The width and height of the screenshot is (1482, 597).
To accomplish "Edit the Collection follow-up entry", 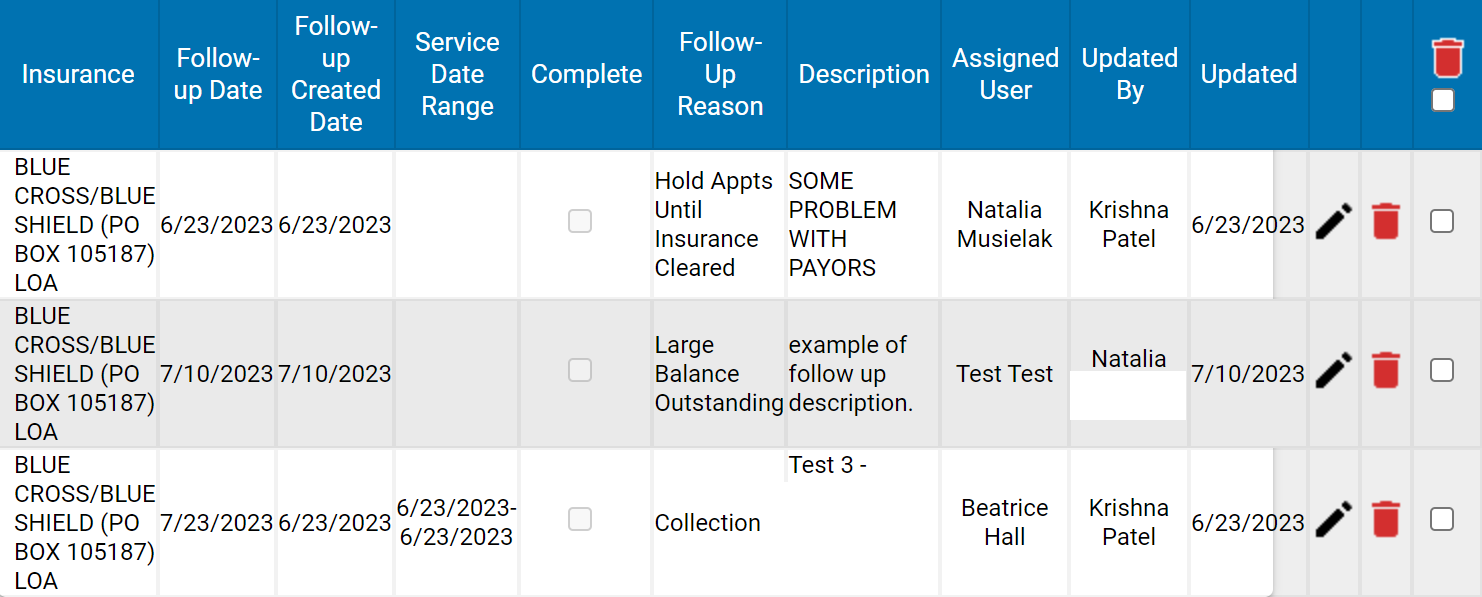I will tap(1333, 519).
